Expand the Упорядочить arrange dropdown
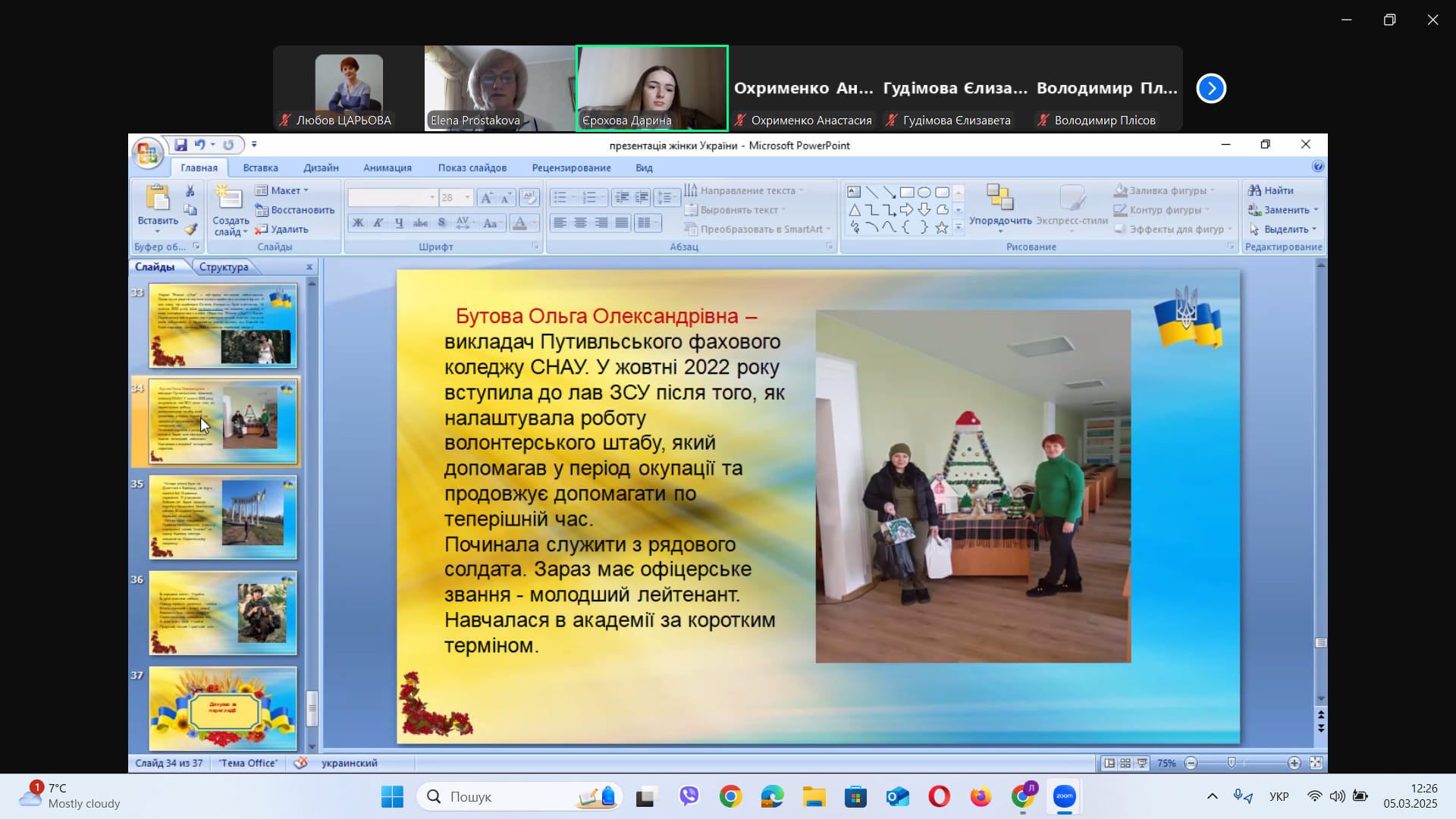The image size is (1456, 819). (x=999, y=221)
